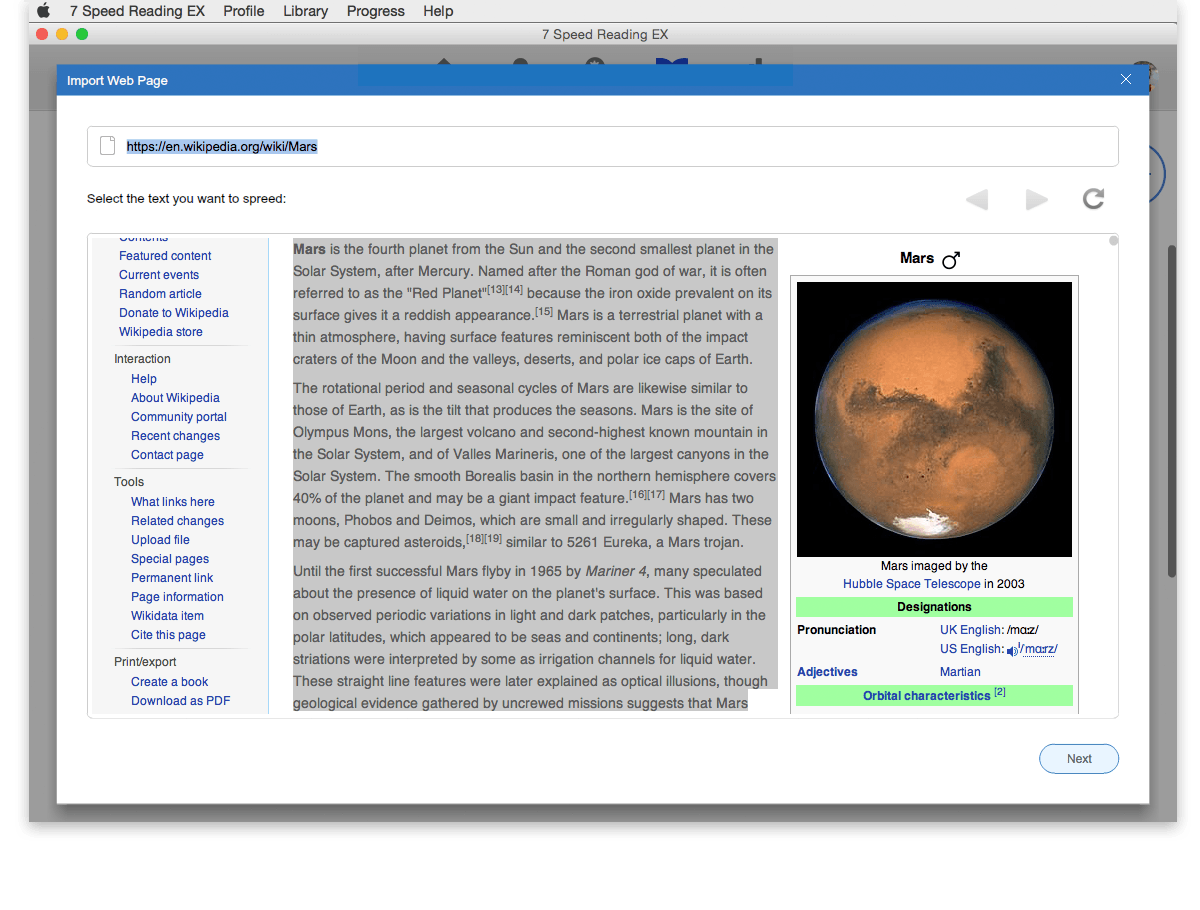1200x910 pixels.
Task: Play the US English pronunciation audio icon
Action: pyautogui.click(x=1012, y=650)
